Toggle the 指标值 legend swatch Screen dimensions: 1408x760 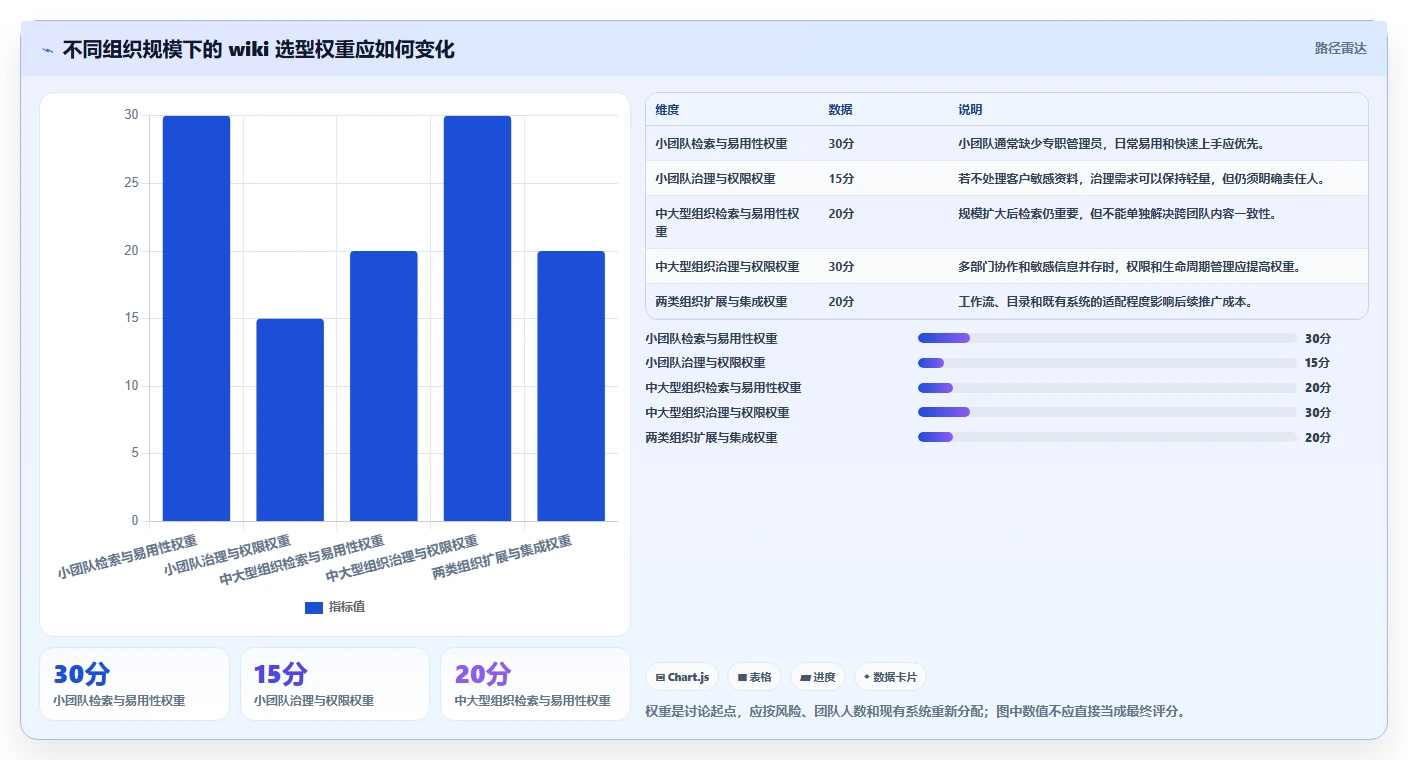pos(314,607)
